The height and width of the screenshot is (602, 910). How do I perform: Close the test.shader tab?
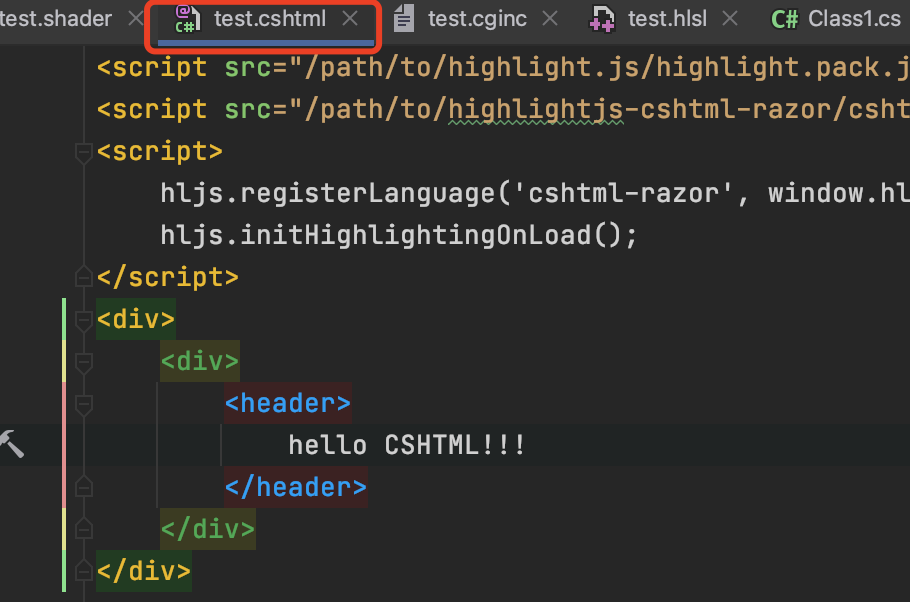[135, 17]
